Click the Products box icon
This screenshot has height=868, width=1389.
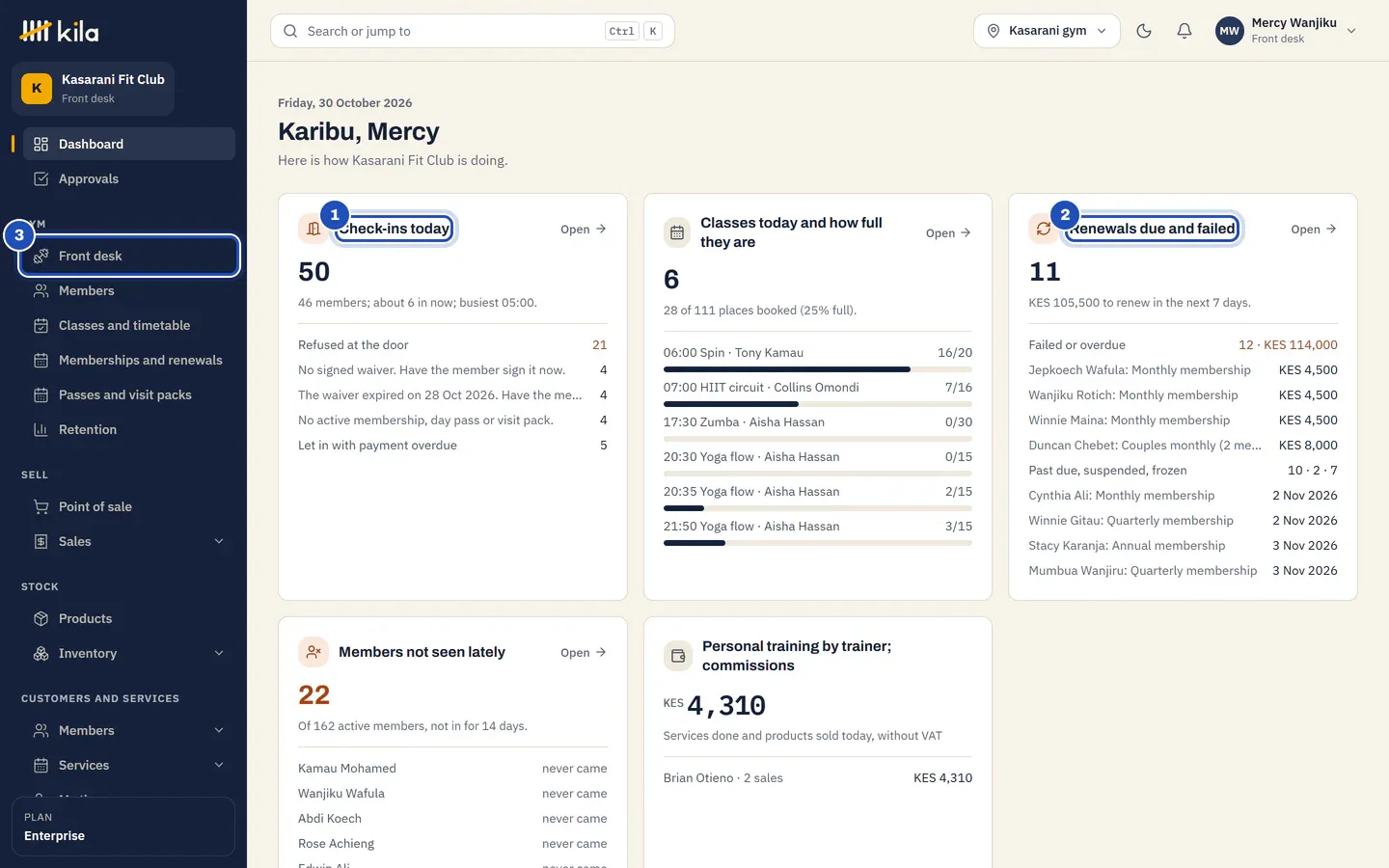pos(41,618)
